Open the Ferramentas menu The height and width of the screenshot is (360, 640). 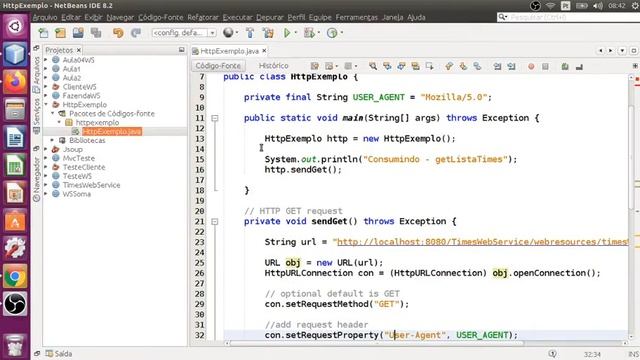coord(357,17)
